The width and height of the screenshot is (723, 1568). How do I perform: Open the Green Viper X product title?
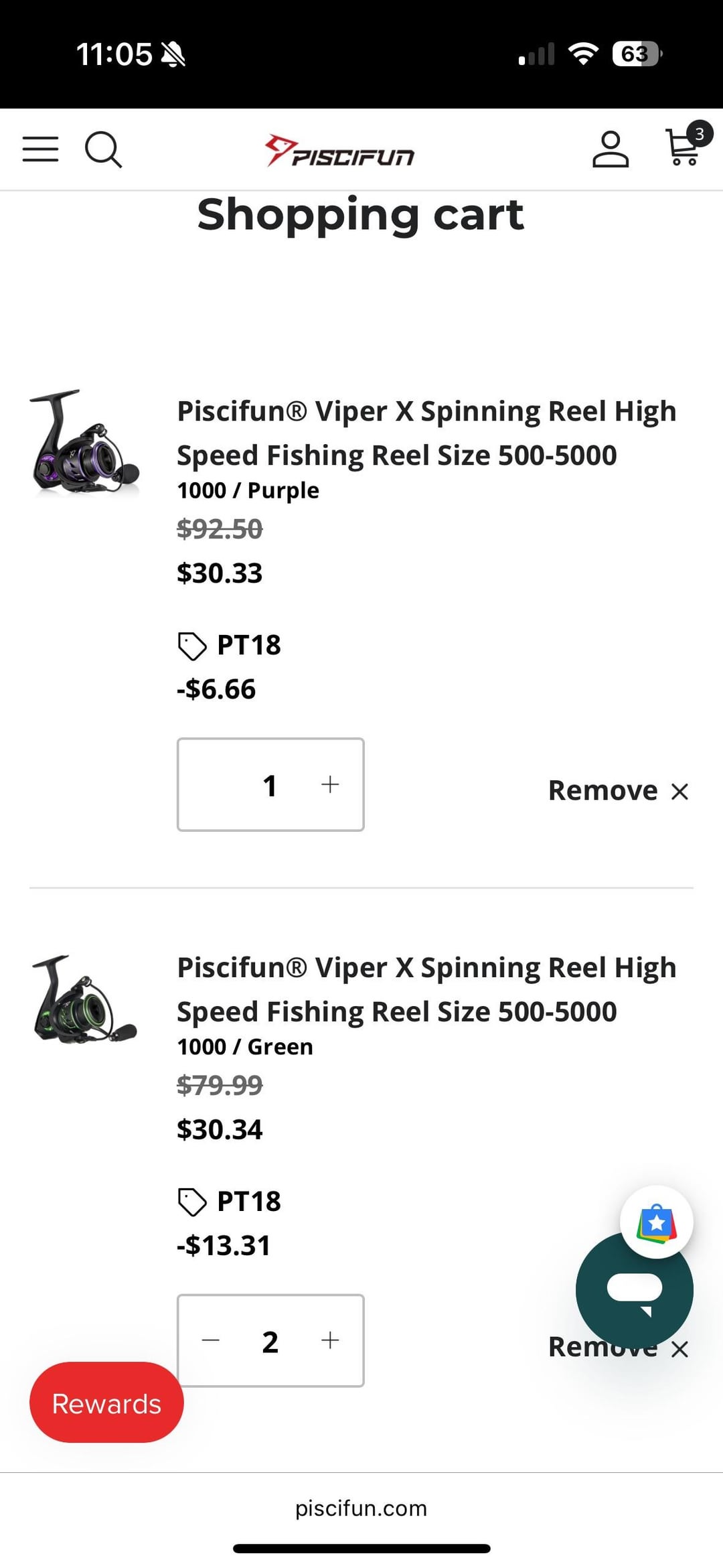[426, 989]
